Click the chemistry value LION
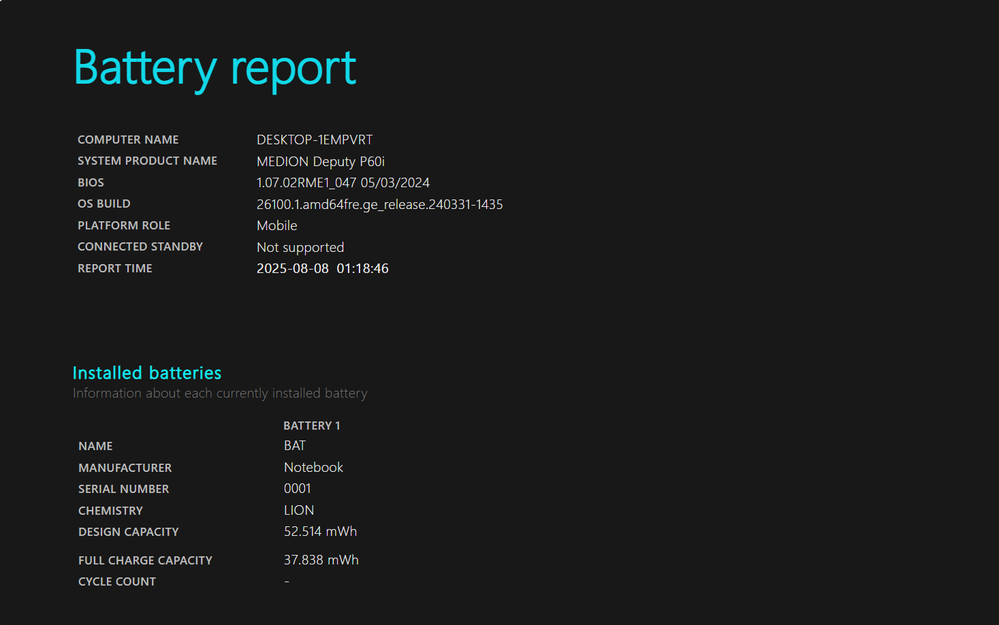Image resolution: width=999 pixels, height=625 pixels. (299, 511)
